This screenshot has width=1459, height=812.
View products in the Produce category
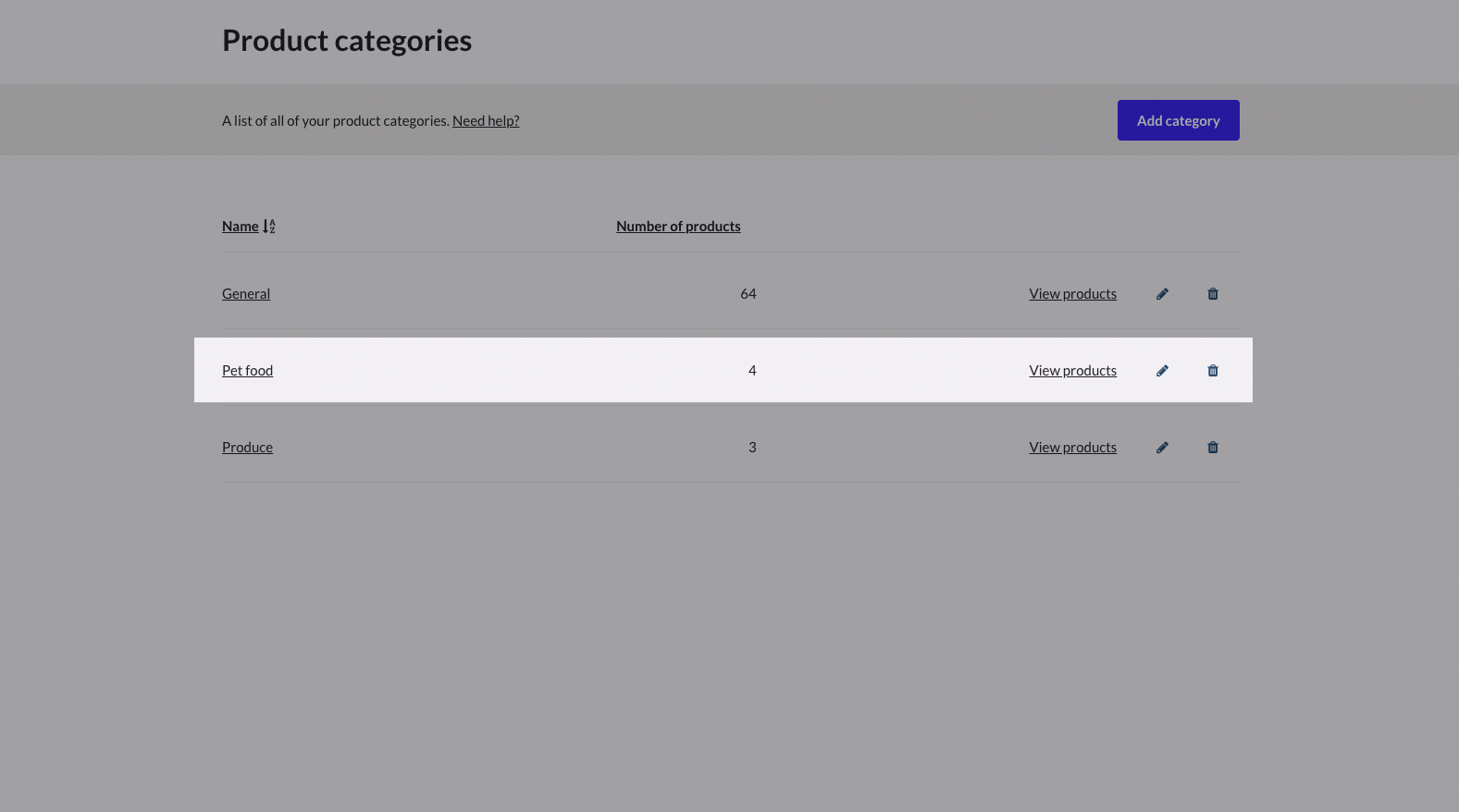[1072, 447]
